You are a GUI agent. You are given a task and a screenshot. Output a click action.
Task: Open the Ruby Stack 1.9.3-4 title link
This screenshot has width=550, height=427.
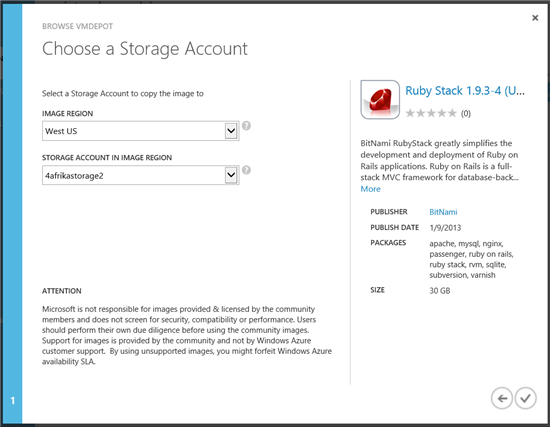pyautogui.click(x=465, y=91)
